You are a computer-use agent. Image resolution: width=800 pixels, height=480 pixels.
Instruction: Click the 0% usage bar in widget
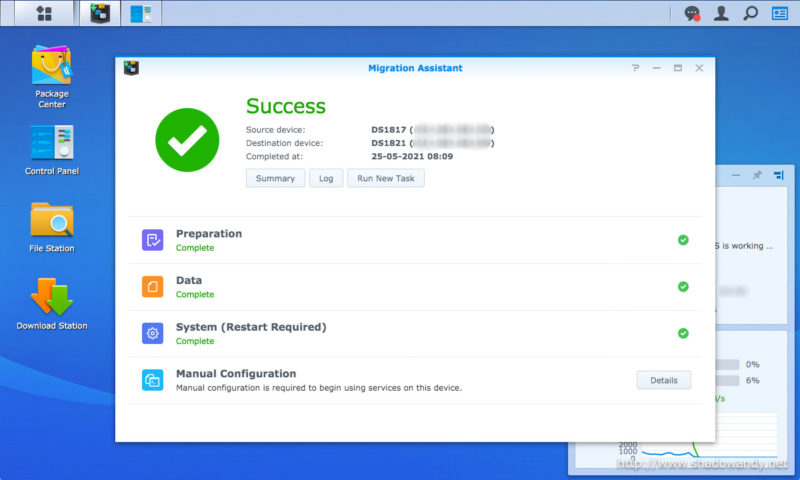(x=728, y=364)
